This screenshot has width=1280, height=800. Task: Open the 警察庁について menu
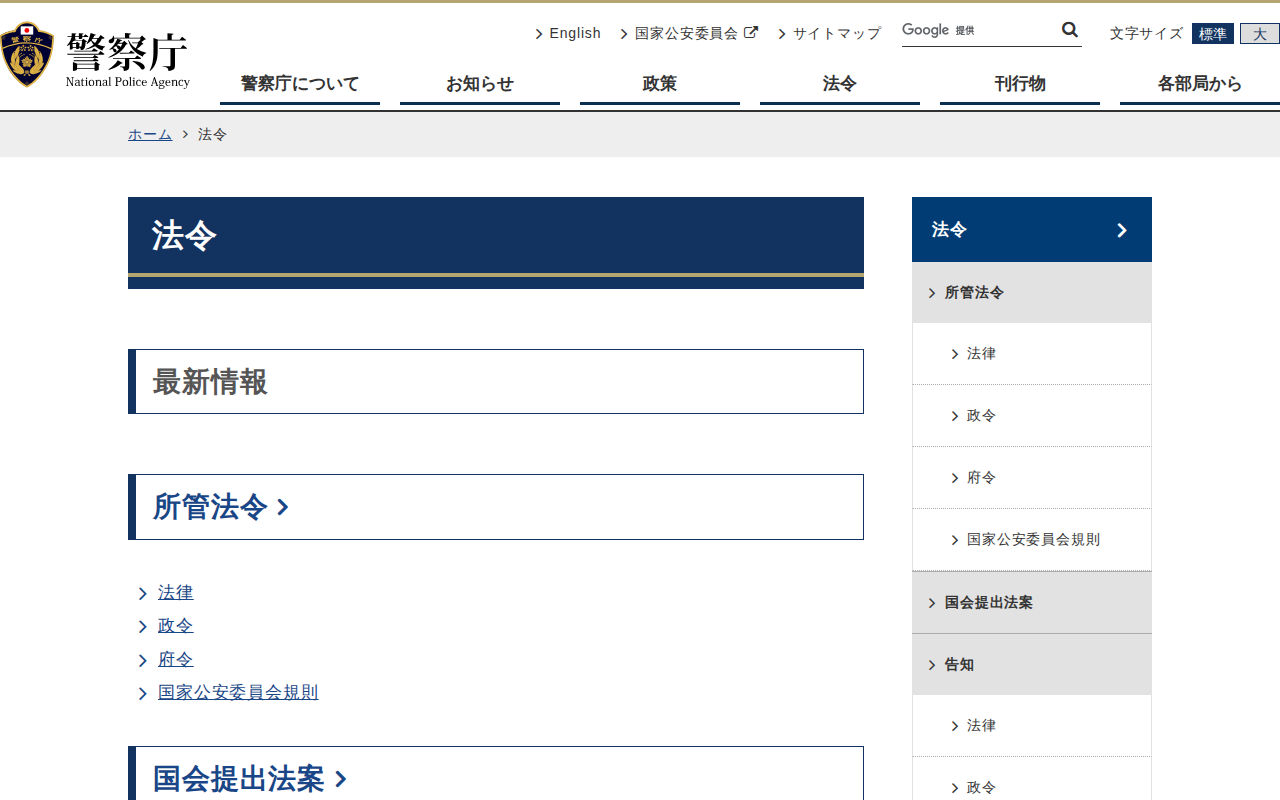pyautogui.click(x=300, y=84)
